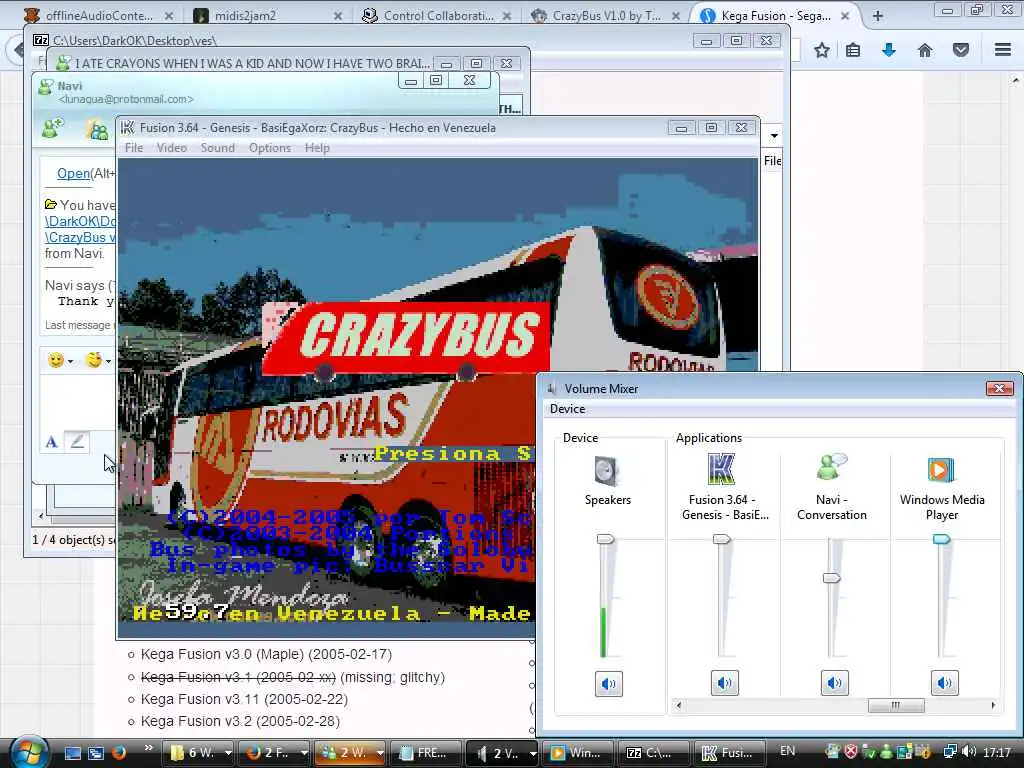1024x768 pixels.
Task: Switch to the CrazyBus V1.0 browser tab
Action: point(605,15)
